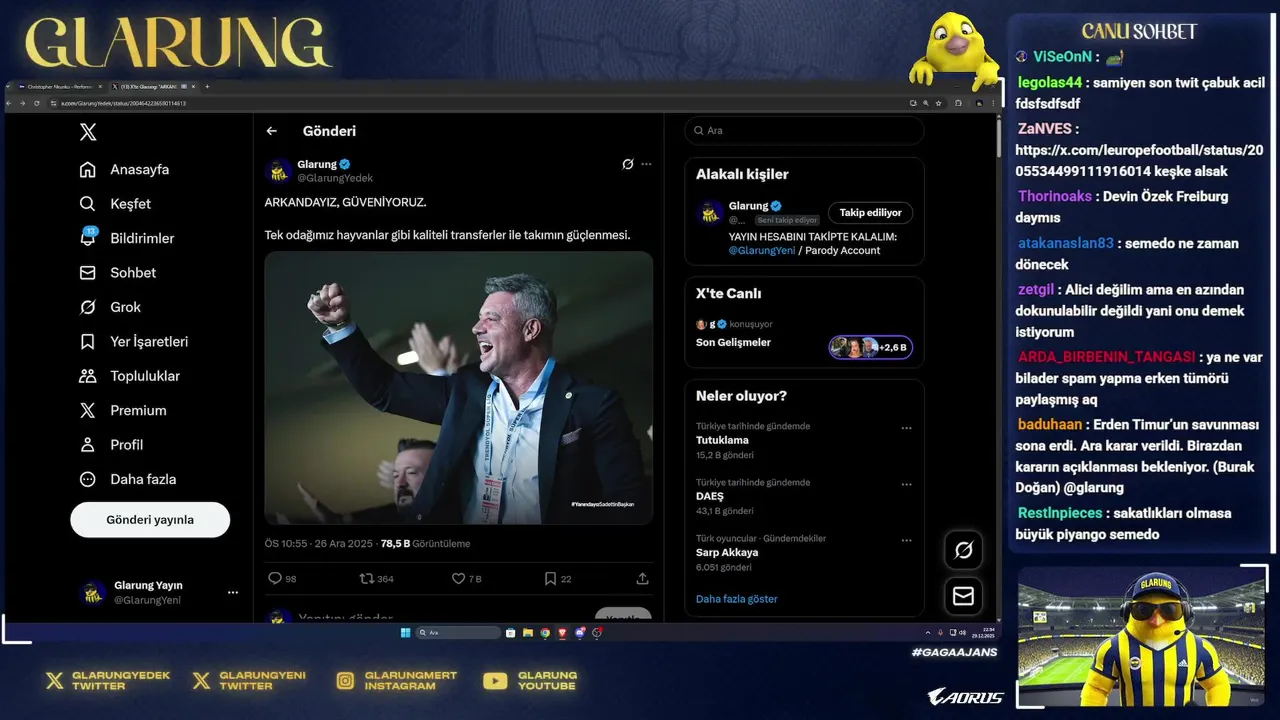Open Anasayfa home page
This screenshot has height=720, width=1280.
click(x=125, y=170)
